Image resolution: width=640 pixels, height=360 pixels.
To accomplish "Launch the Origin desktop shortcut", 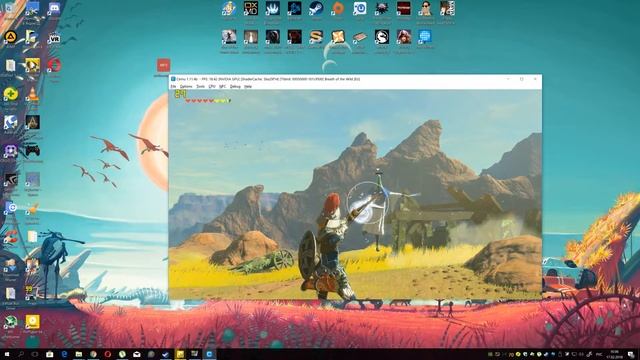I will point(338,8).
